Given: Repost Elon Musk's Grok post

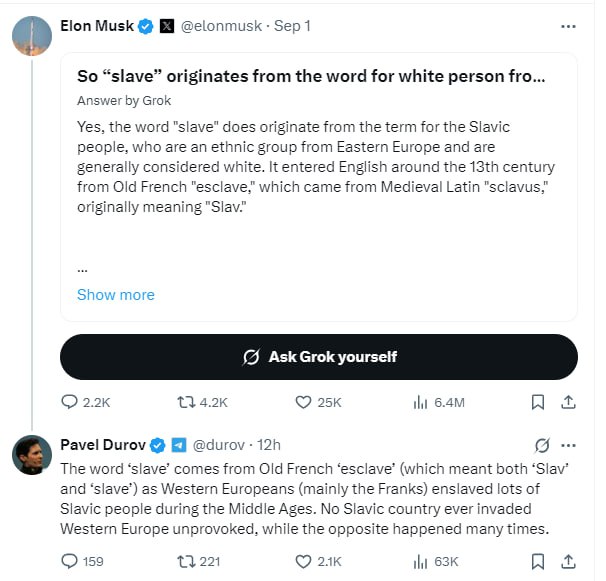Looking at the screenshot, I should (x=203, y=402).
